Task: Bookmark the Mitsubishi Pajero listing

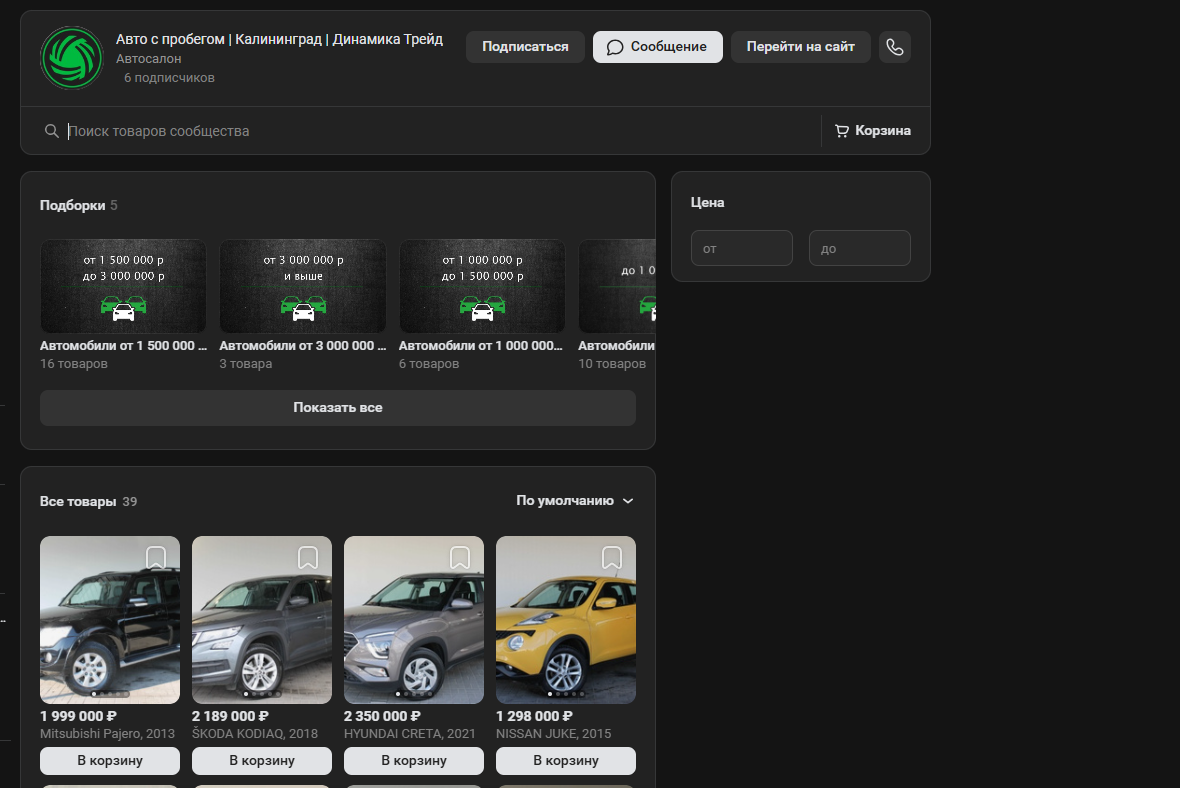Action: (x=156, y=558)
